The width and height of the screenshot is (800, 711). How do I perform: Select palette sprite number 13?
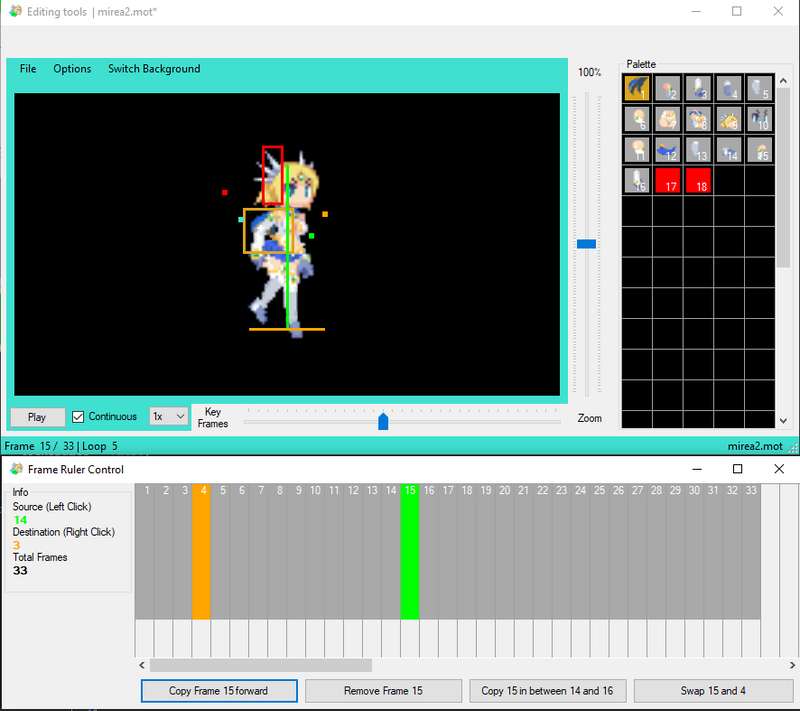[698, 149]
